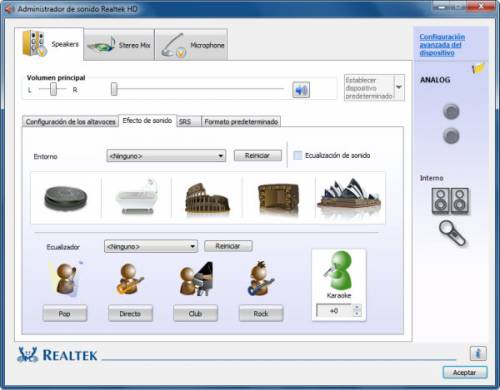Select the stone sewer pipe environment icon
The width and height of the screenshot is (500, 390).
(x=278, y=198)
